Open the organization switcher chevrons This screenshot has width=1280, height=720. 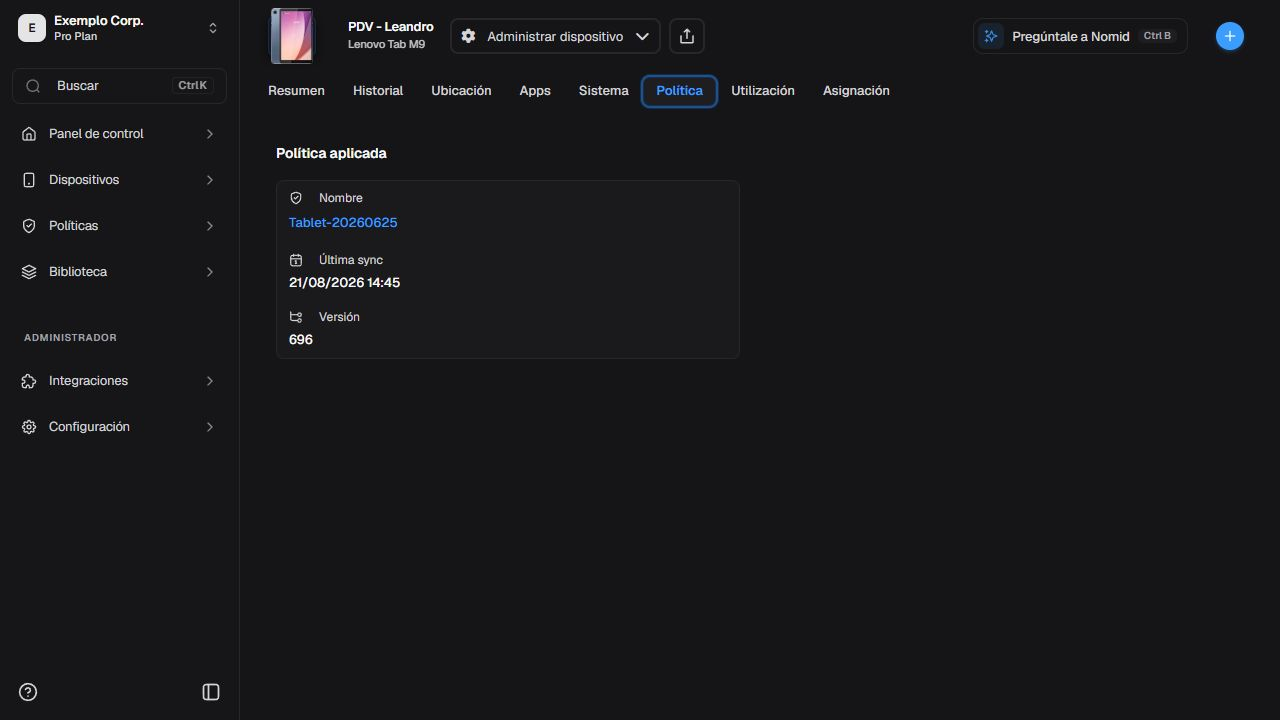tap(213, 28)
